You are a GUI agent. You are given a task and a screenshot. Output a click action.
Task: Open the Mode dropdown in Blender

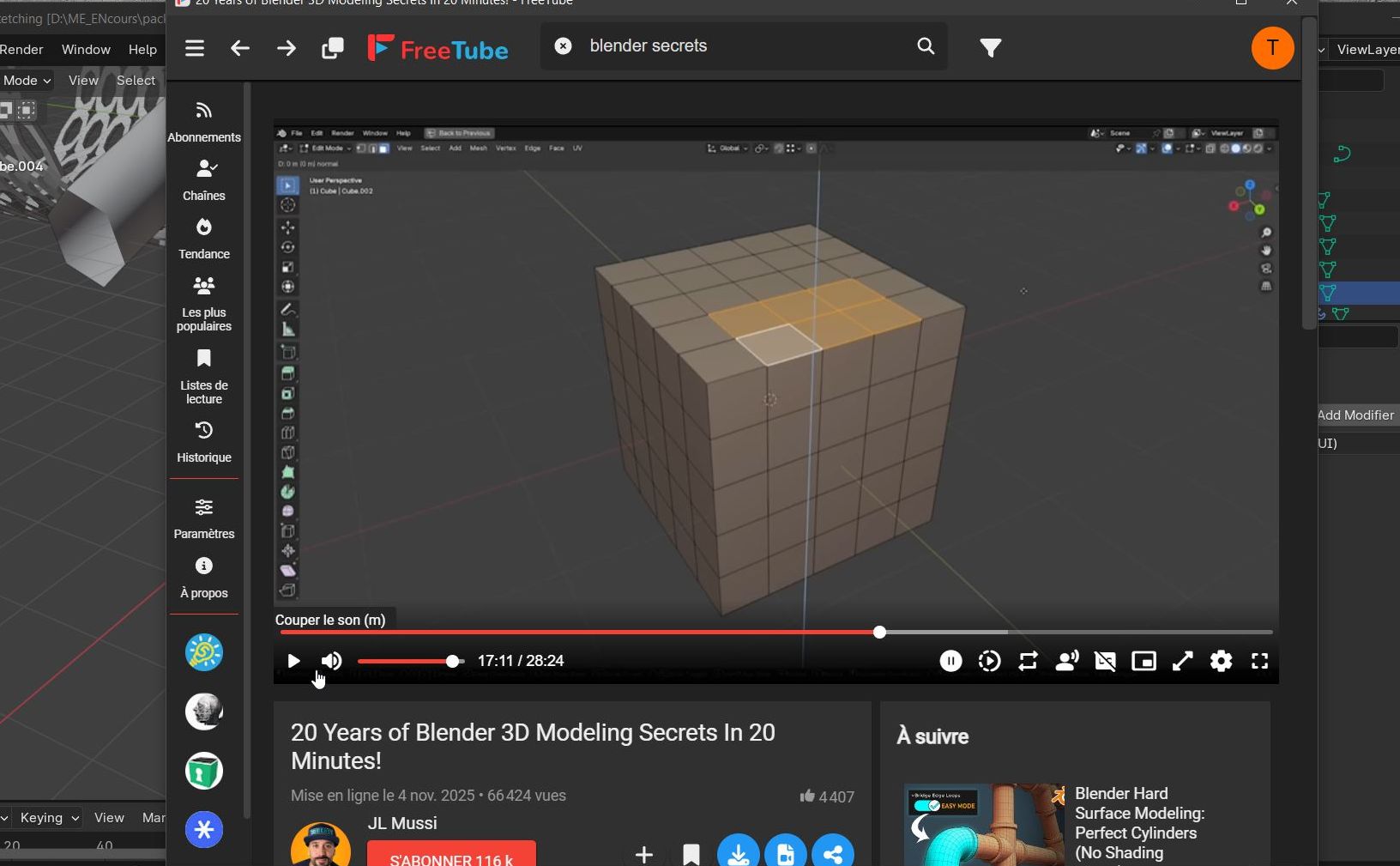pos(27,81)
